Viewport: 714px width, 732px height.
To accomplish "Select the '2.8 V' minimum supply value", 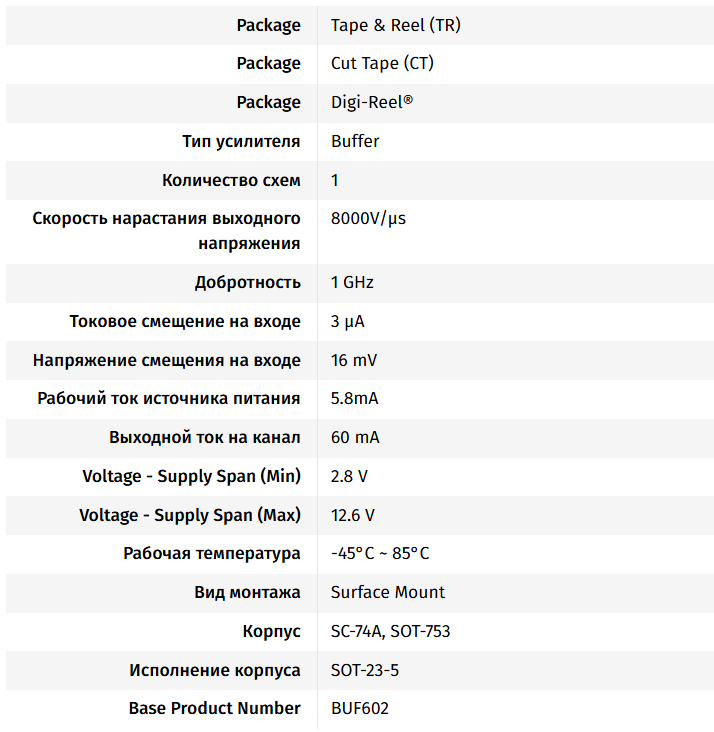I will pyautogui.click(x=349, y=476).
